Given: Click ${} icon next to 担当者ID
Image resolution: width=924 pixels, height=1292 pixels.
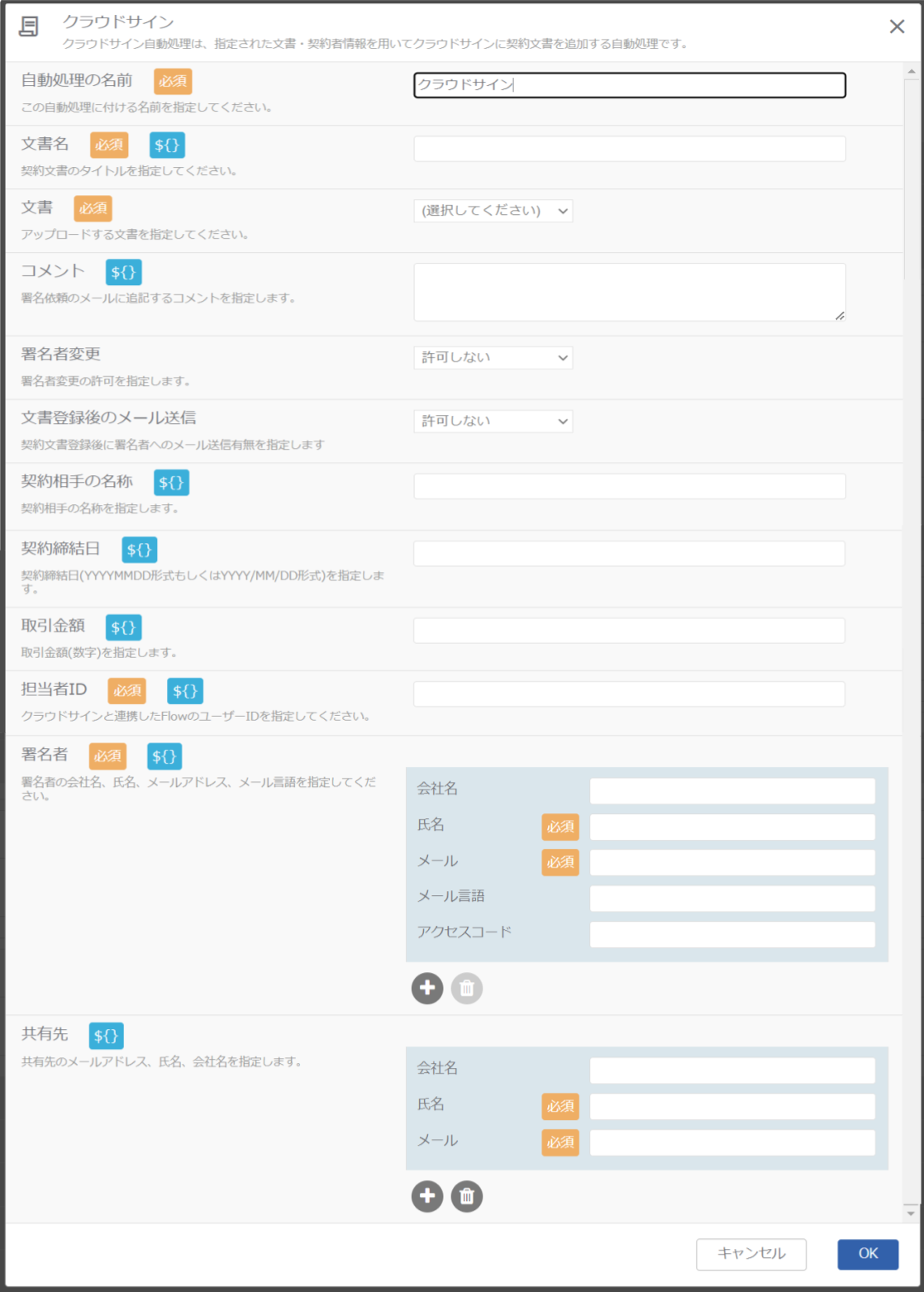Looking at the screenshot, I should [x=185, y=691].
